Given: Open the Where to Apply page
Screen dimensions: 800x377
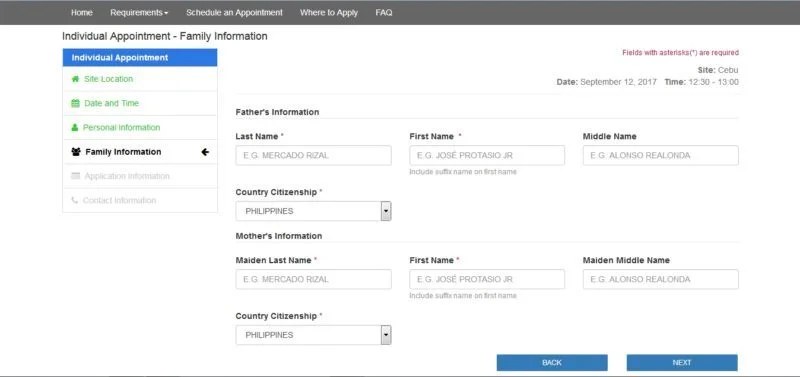Looking at the screenshot, I should click(x=329, y=13).
